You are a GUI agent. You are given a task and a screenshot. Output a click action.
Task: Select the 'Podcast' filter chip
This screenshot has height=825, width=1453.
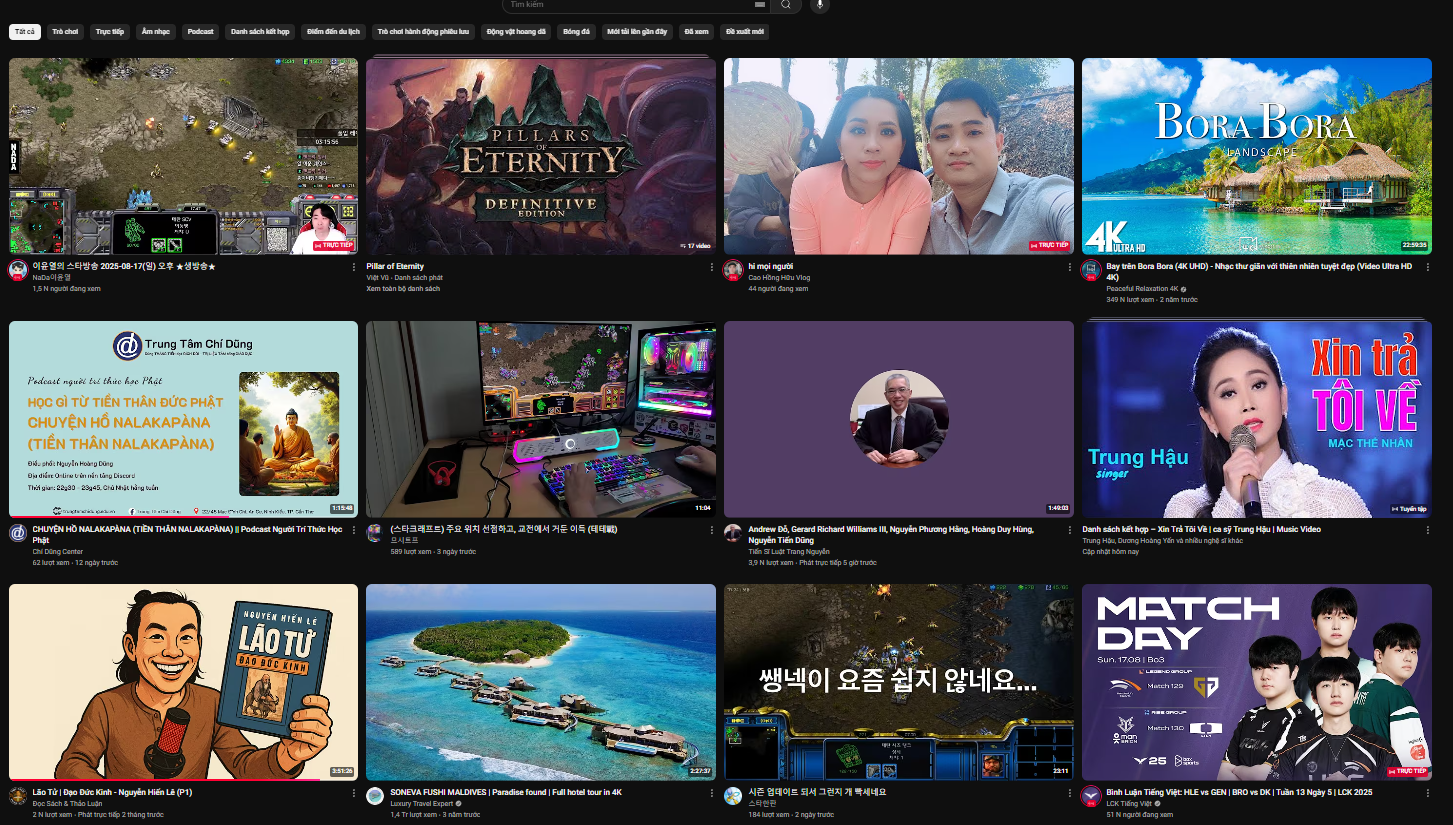pos(200,32)
